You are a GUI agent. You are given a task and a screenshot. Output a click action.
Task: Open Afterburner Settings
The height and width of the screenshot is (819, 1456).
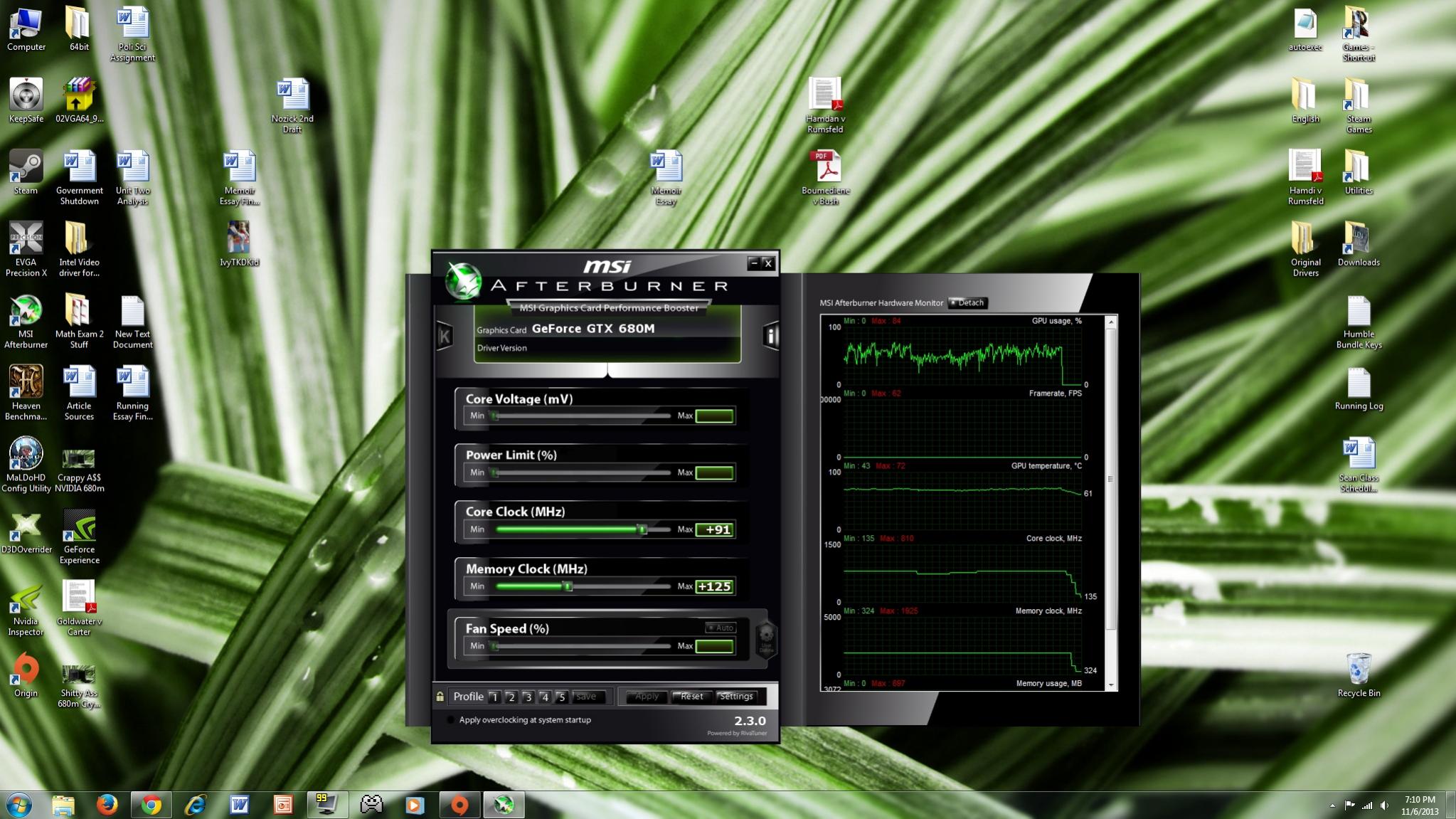(x=736, y=697)
